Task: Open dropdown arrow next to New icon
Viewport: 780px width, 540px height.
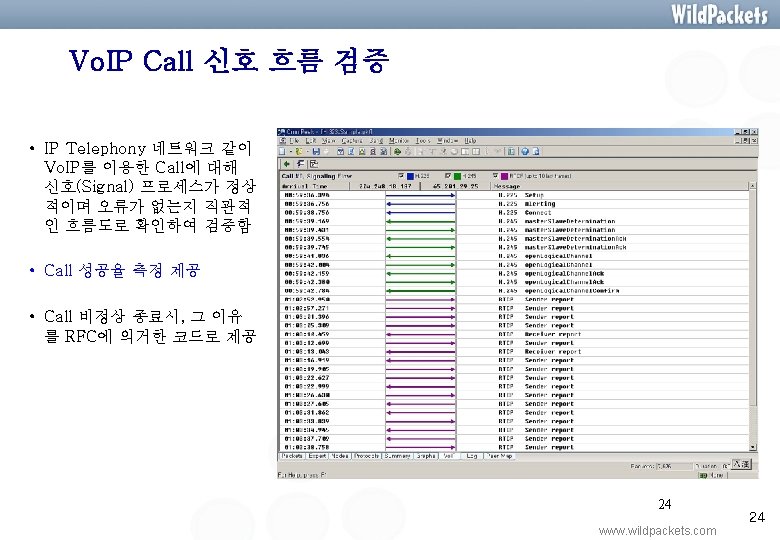Action: point(291,152)
